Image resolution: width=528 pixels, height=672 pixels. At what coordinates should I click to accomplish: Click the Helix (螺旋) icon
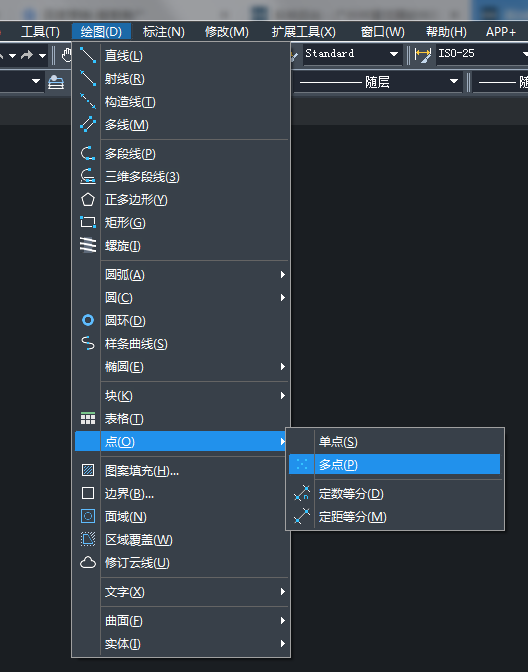(88, 246)
